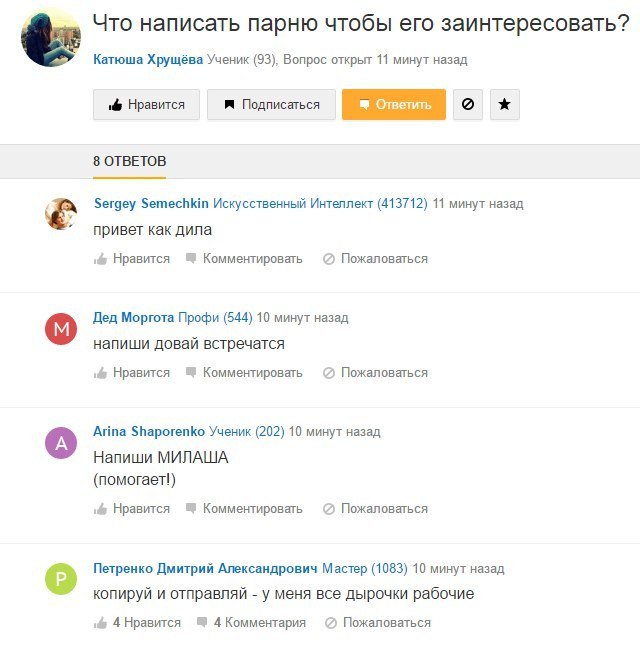Click the star favorite icon button
Screen dimensions: 640x649
pos(505,104)
